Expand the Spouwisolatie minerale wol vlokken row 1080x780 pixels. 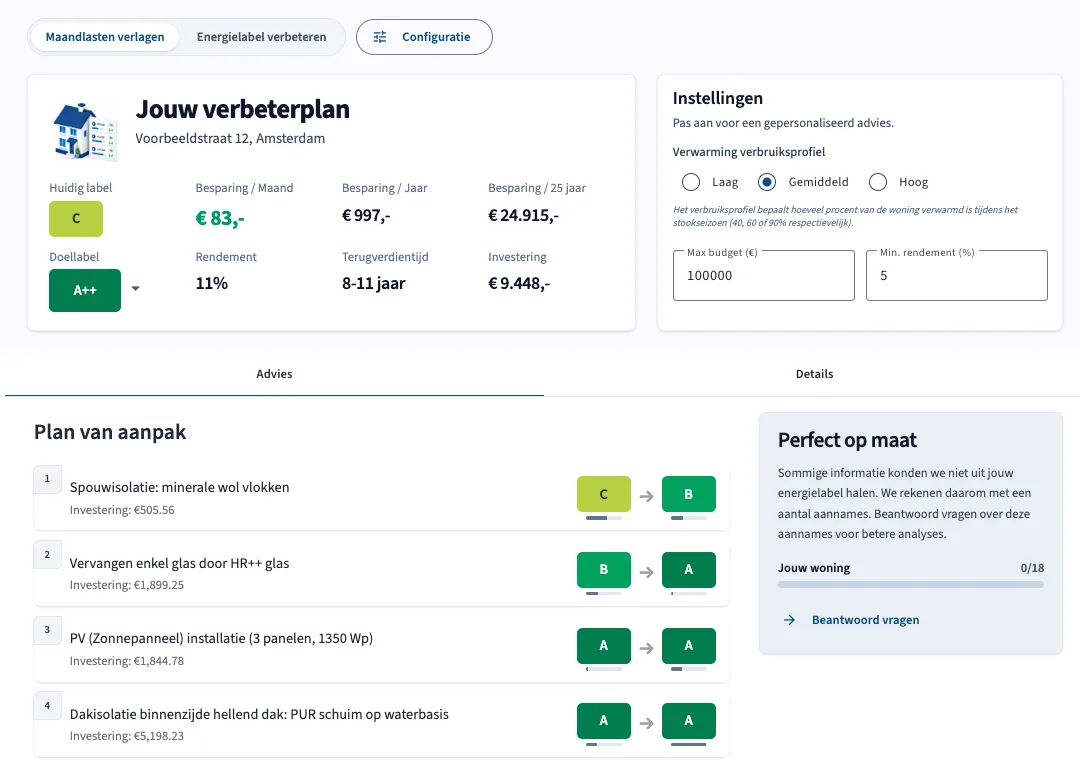[382, 498]
